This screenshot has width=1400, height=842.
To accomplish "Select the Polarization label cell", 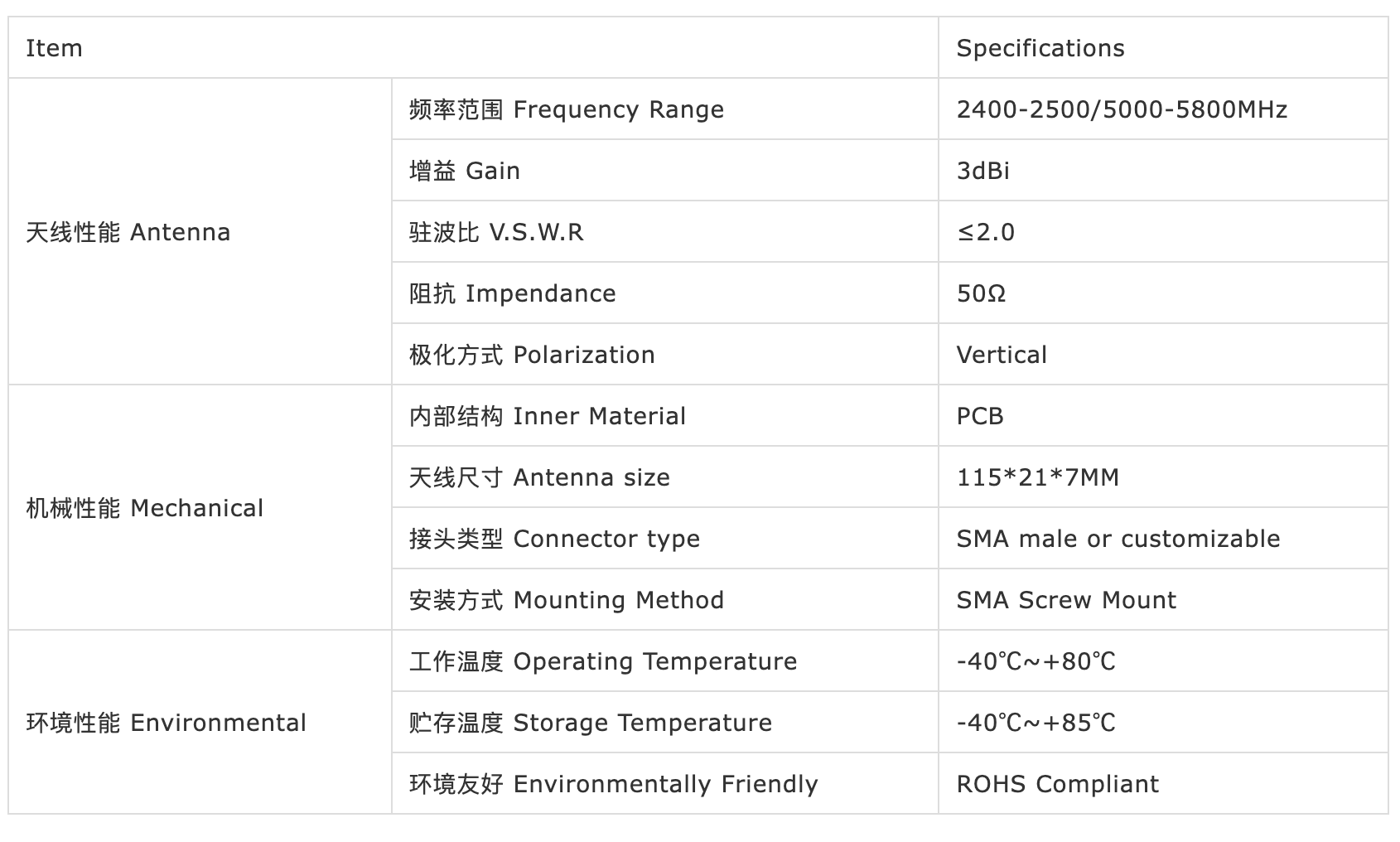I will (532, 355).
